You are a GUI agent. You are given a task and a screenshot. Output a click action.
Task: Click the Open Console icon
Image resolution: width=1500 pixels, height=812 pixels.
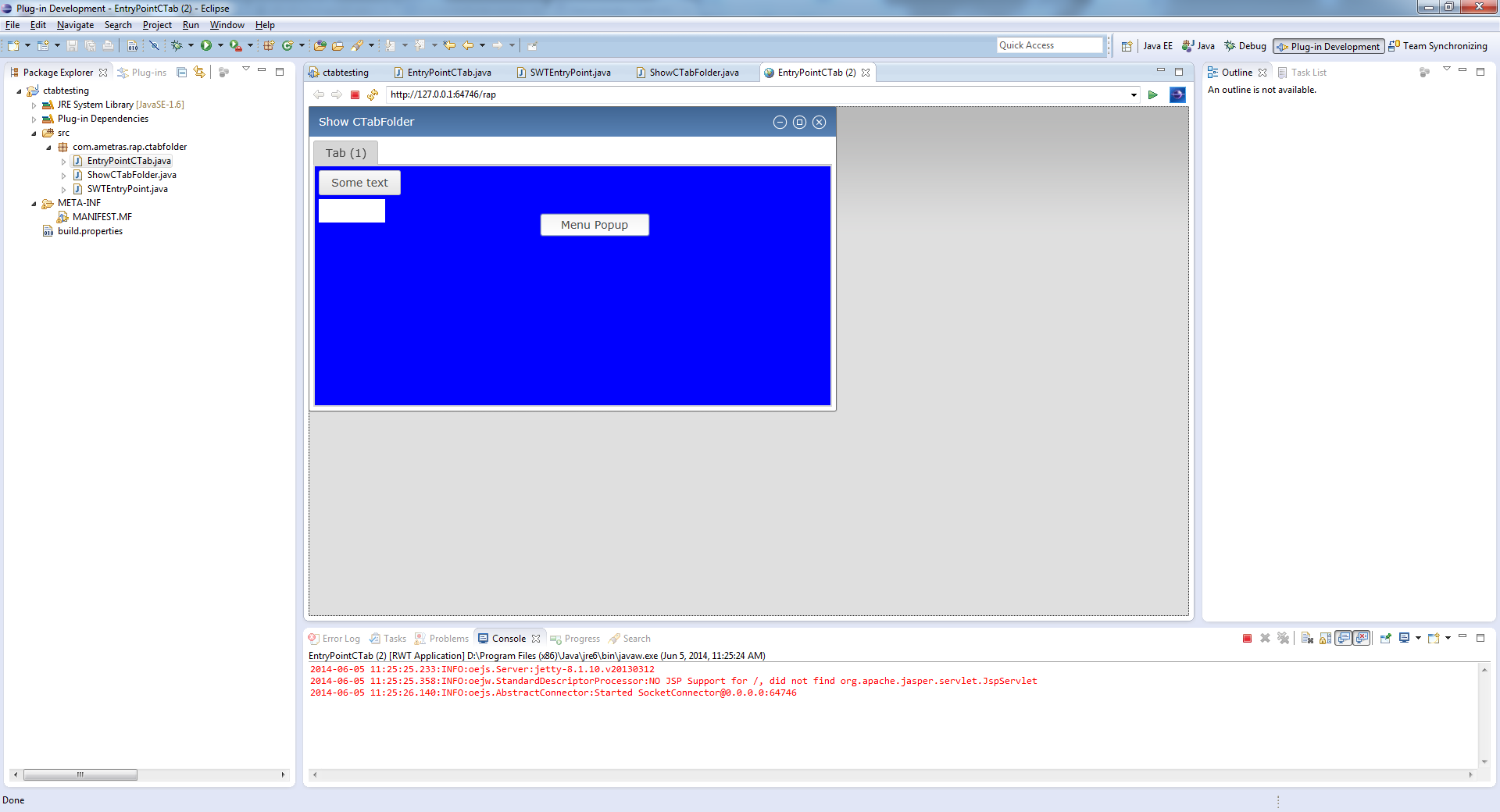click(x=1434, y=638)
